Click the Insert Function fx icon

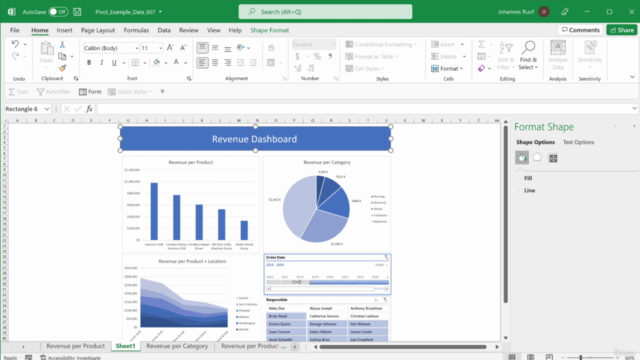pyautogui.click(x=89, y=109)
